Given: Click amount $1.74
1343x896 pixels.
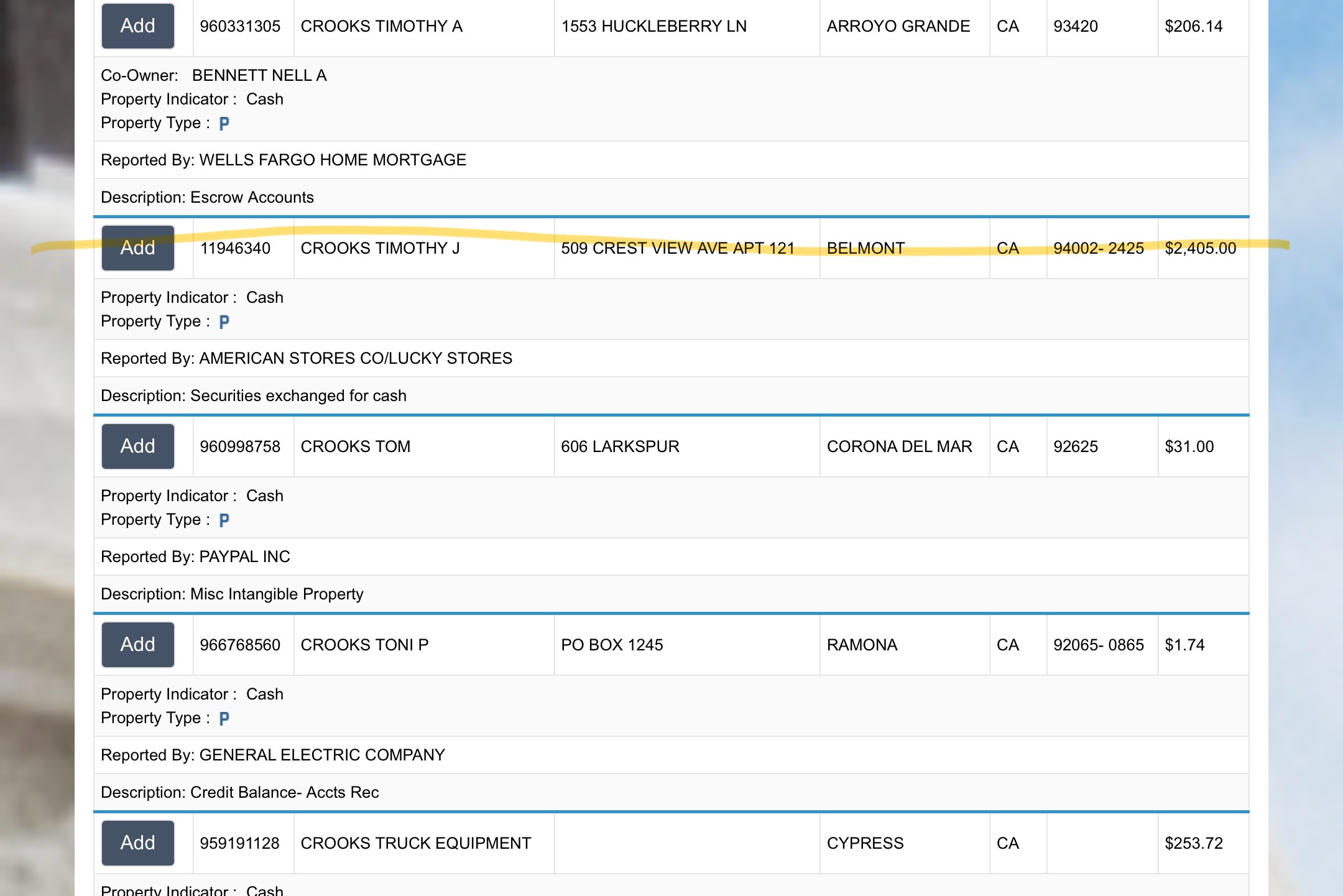Looking at the screenshot, I should (x=1184, y=645).
